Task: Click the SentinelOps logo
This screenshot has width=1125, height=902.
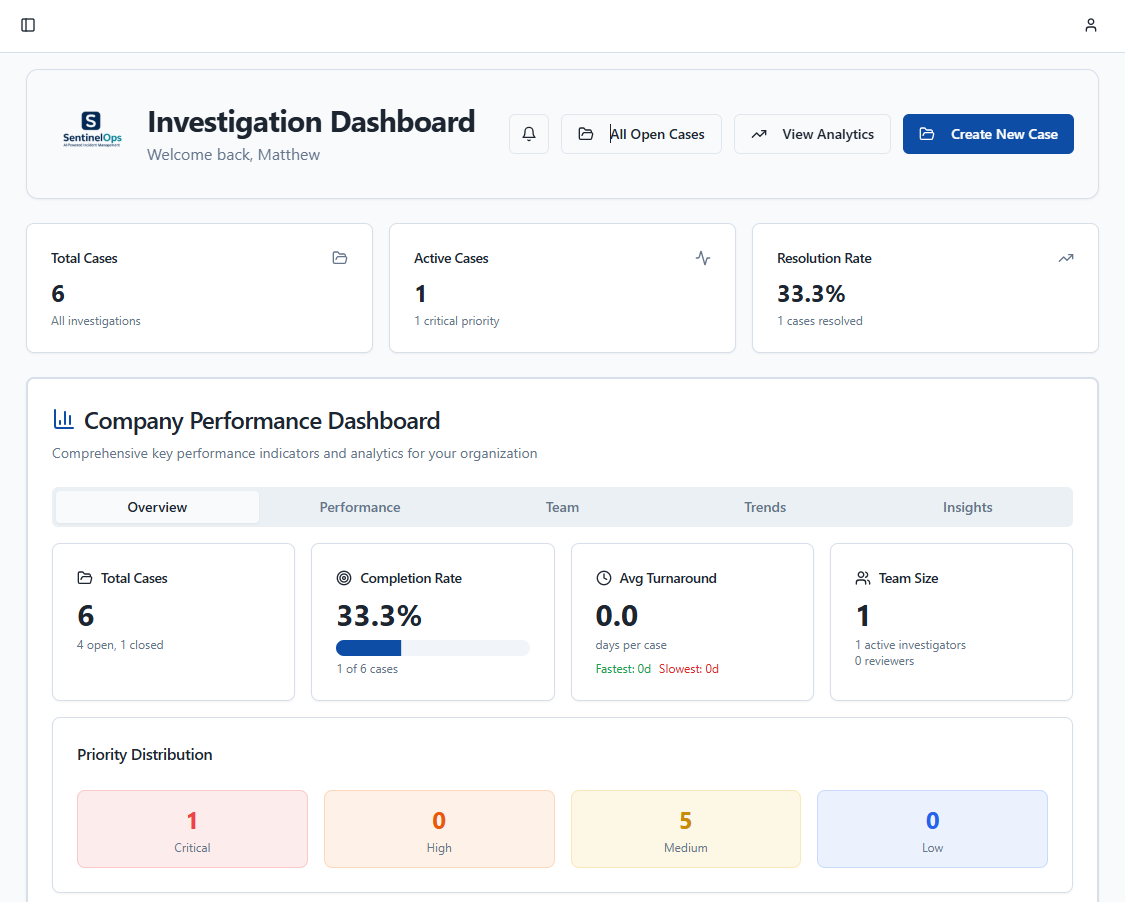Action: point(91,128)
